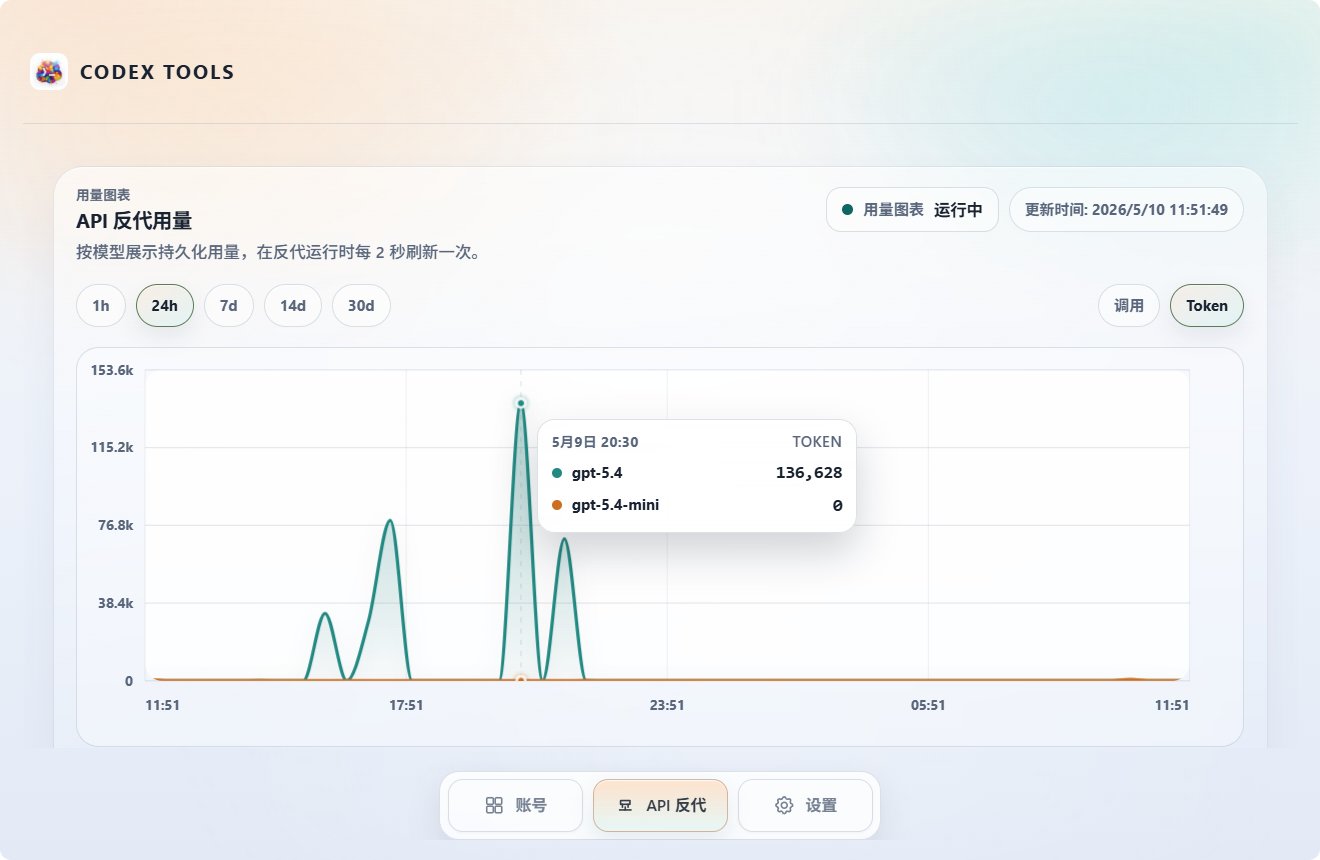Image resolution: width=1320 pixels, height=860 pixels.
Task: Switch to the API 反代 tab label
Action: (x=676, y=805)
